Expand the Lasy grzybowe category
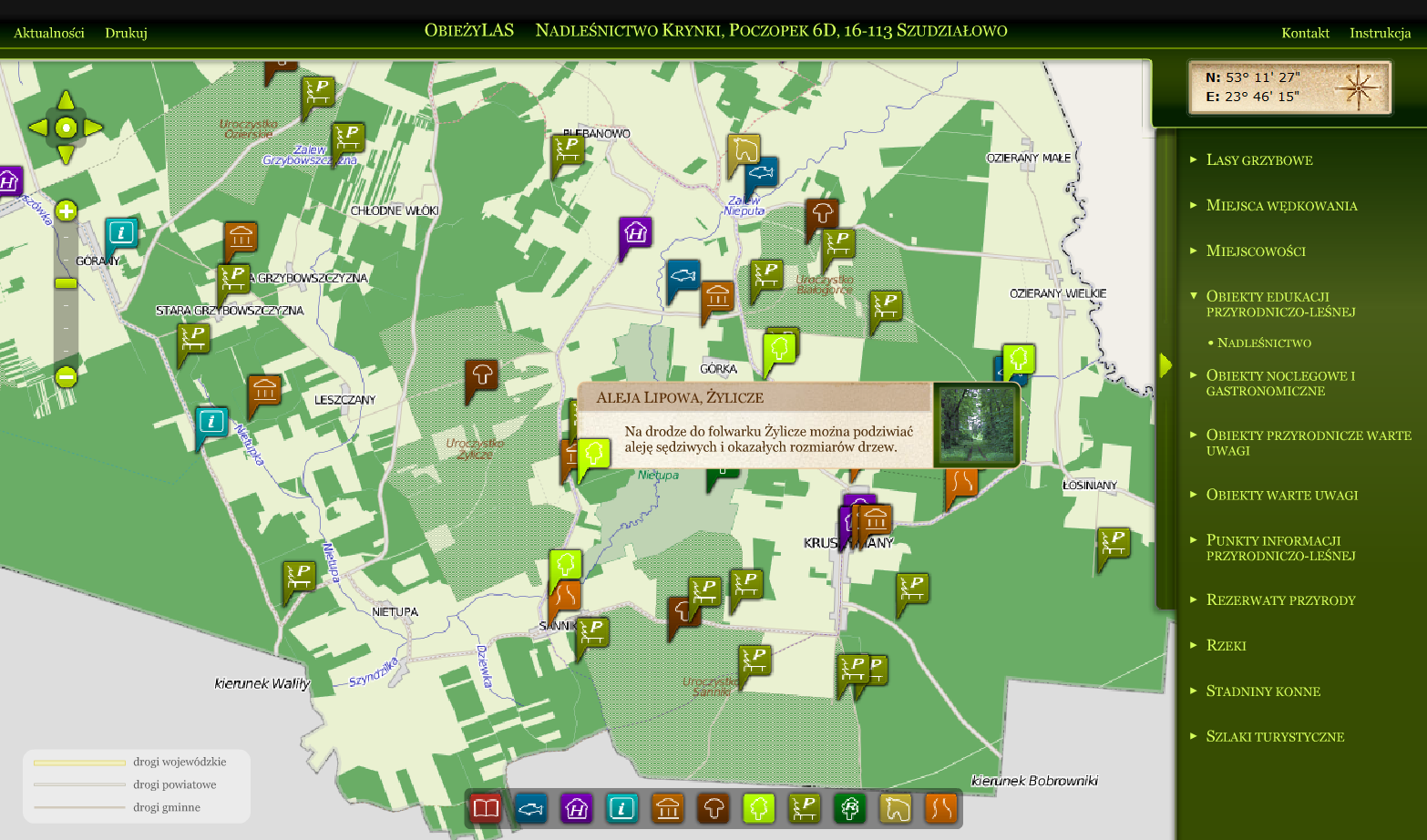 tap(1259, 160)
